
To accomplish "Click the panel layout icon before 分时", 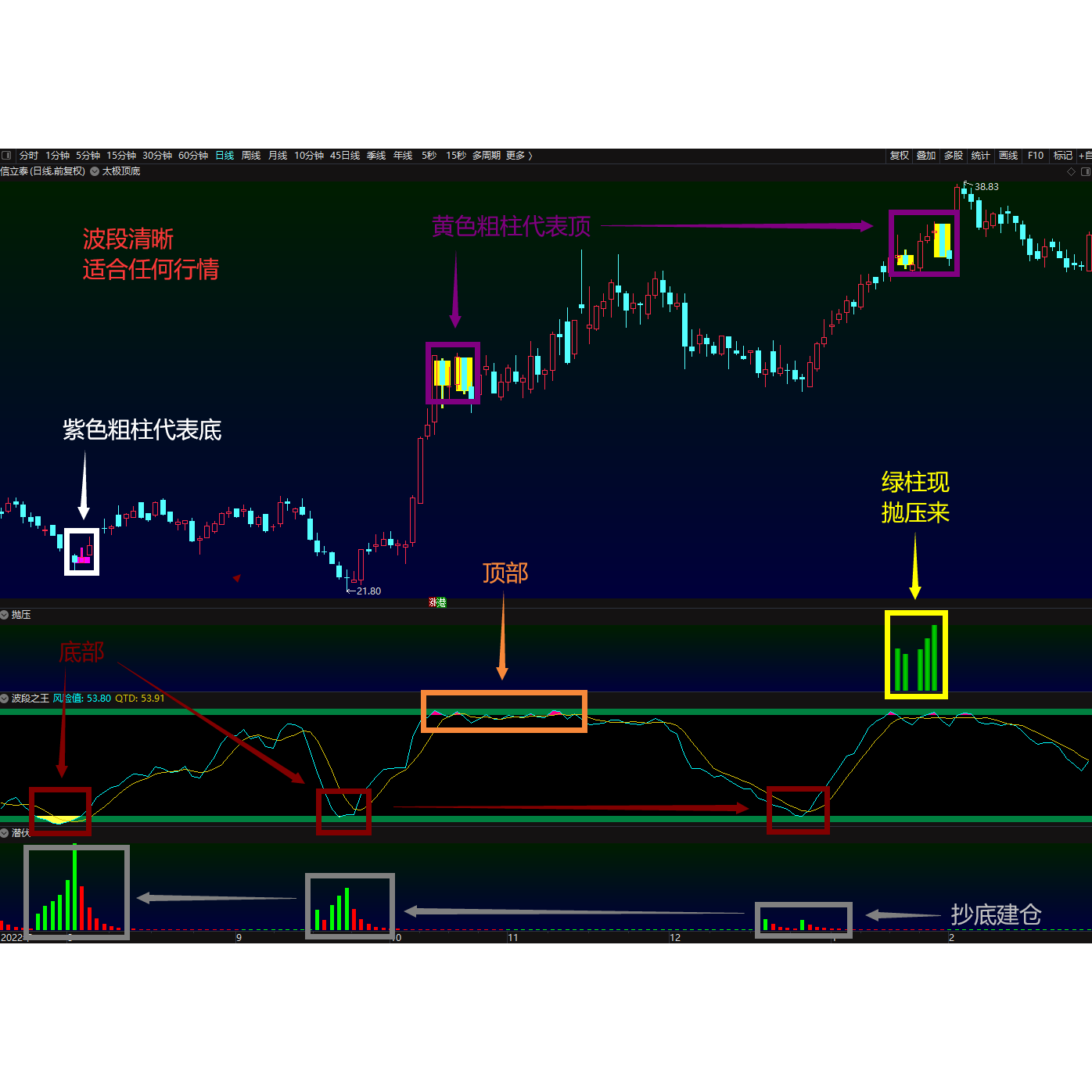I will tap(6, 156).
